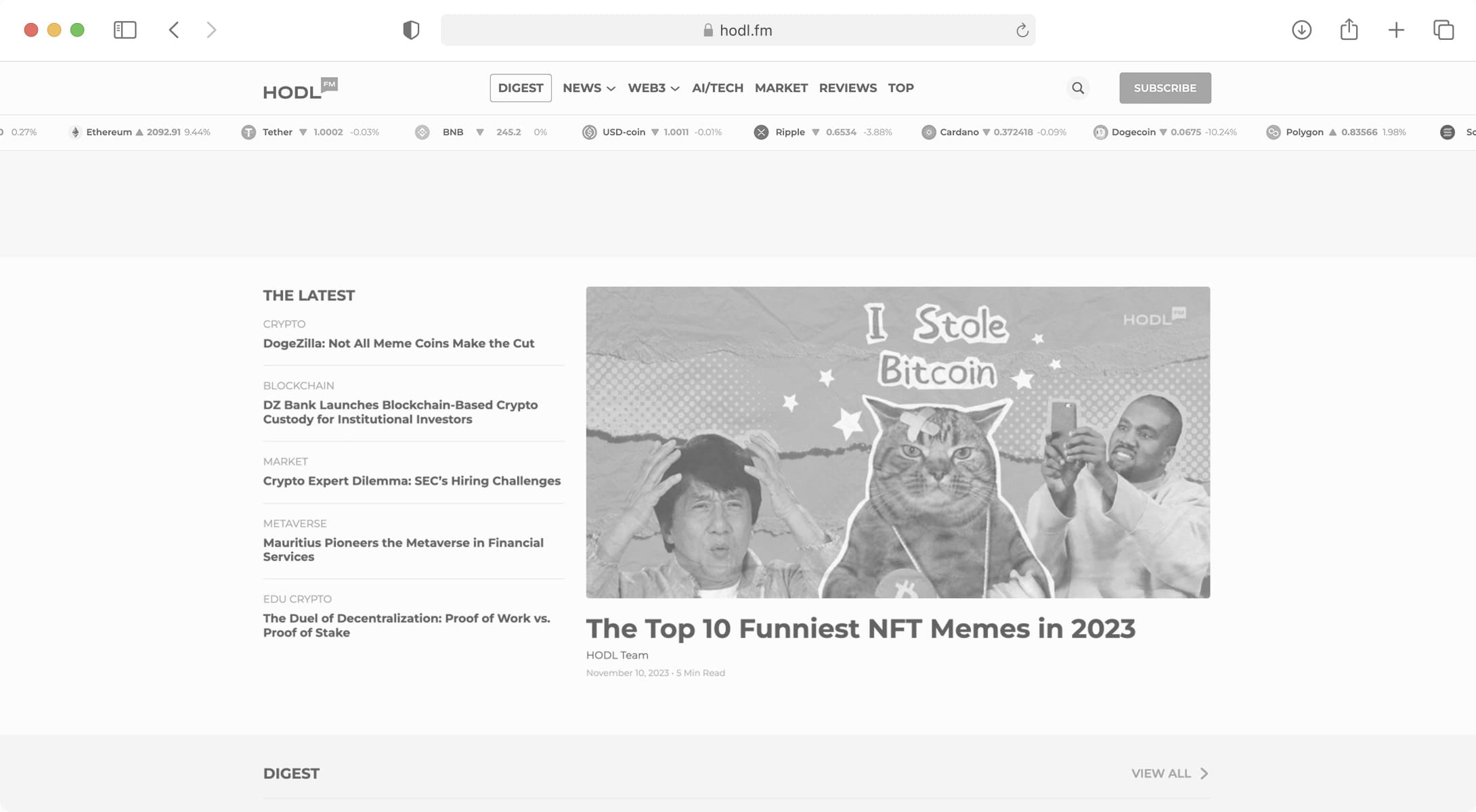Click the VIEW ALL chevron arrow

tap(1204, 773)
